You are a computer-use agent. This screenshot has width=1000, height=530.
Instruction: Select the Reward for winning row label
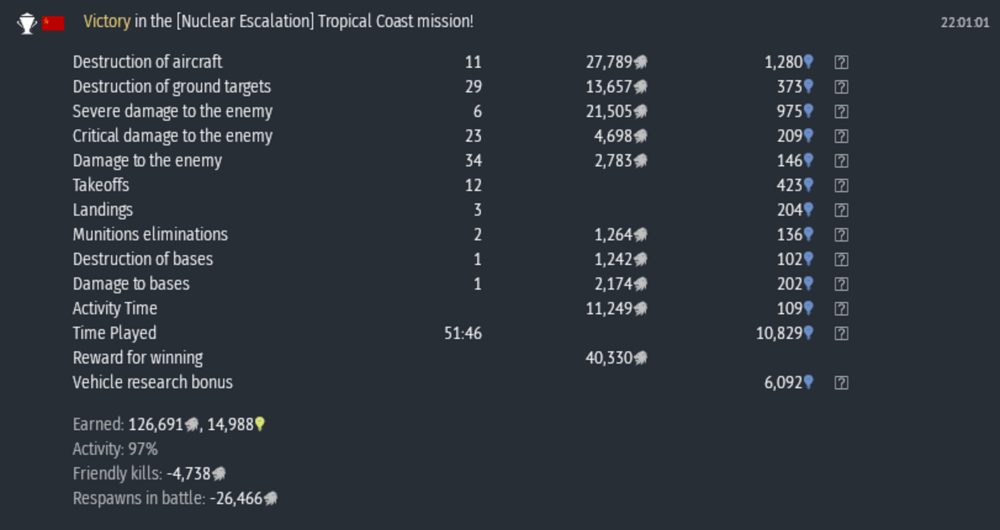point(138,358)
